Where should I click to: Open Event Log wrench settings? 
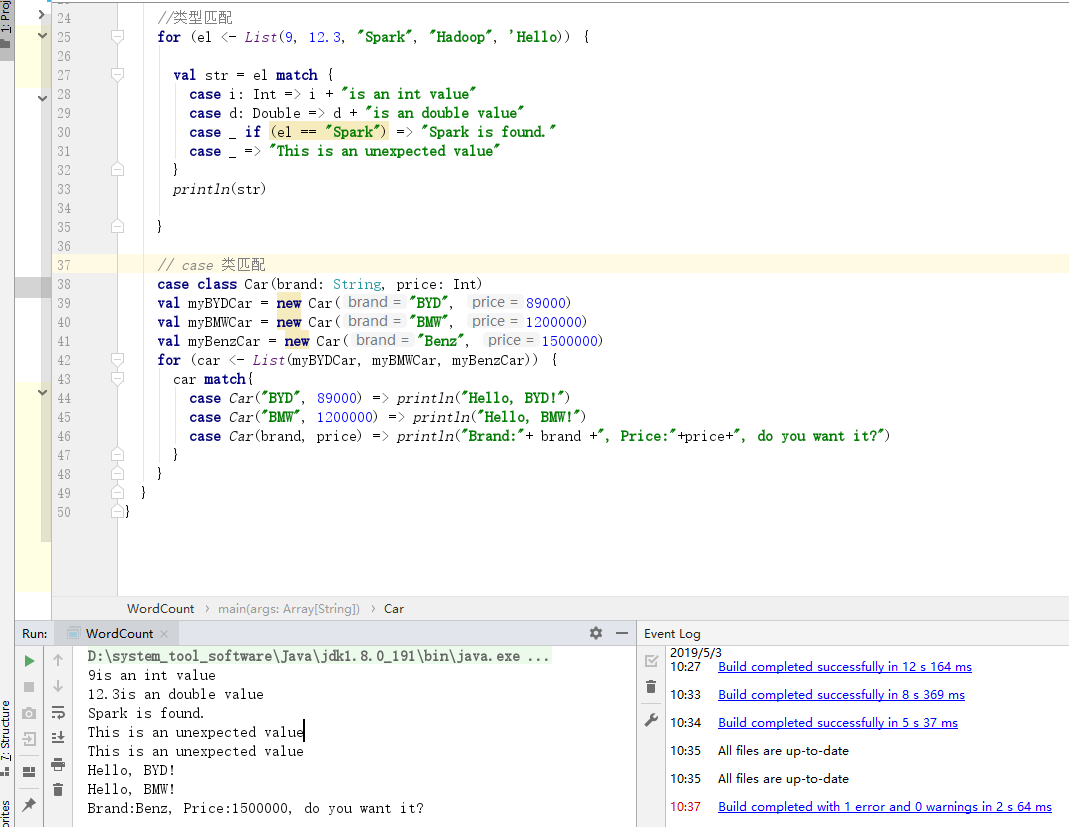point(651,720)
